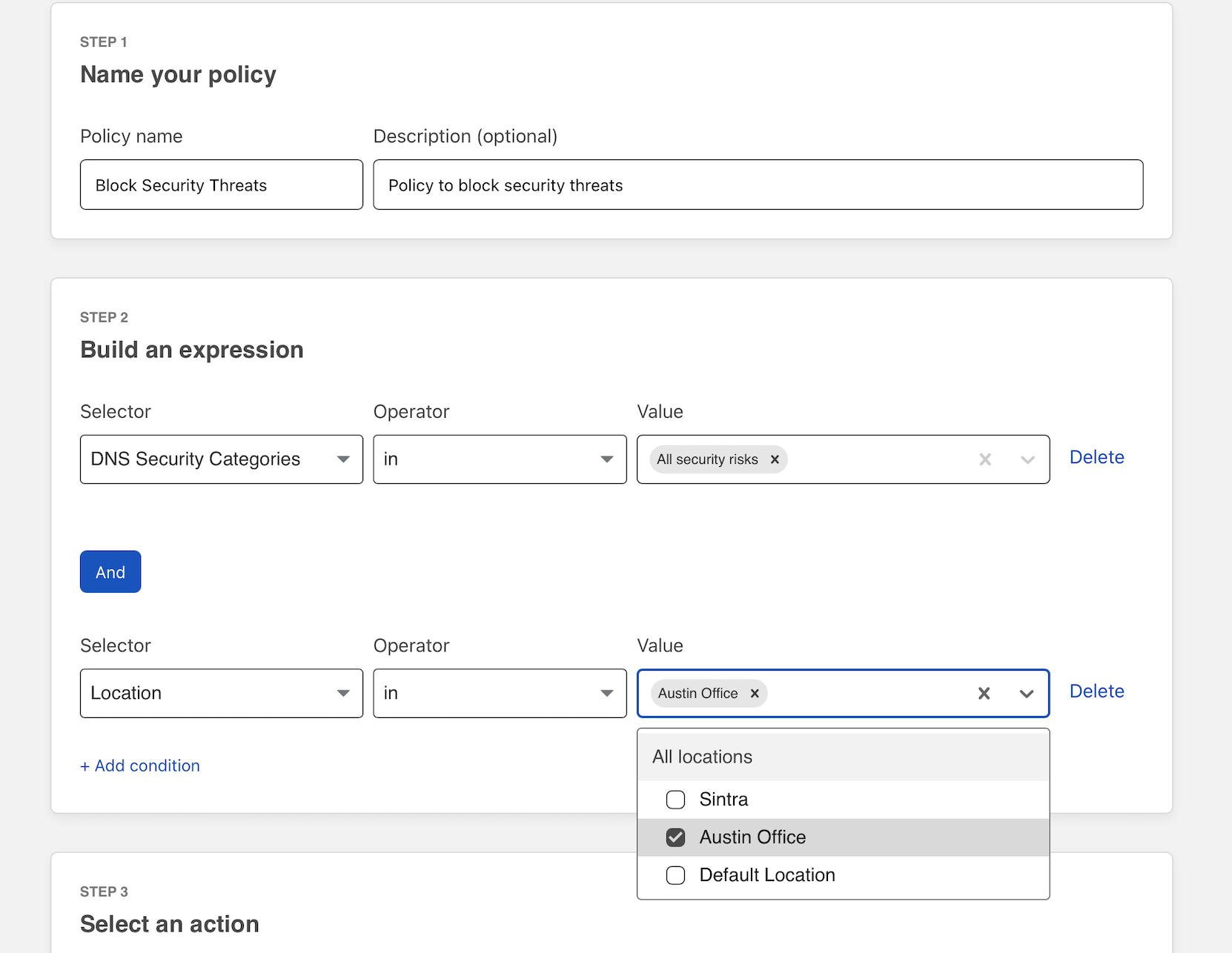Screen dimensions: 1232x953
Task: Click the '+ Add condition' link
Action: pyautogui.click(x=140, y=766)
